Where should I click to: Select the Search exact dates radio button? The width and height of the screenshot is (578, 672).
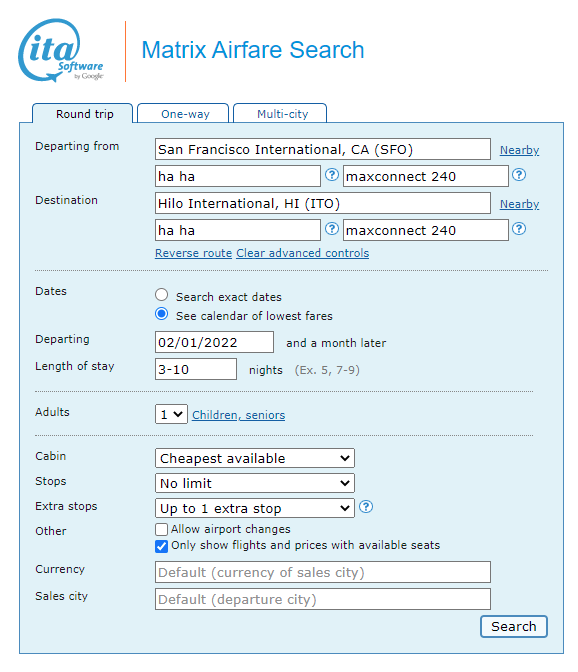(x=162, y=295)
